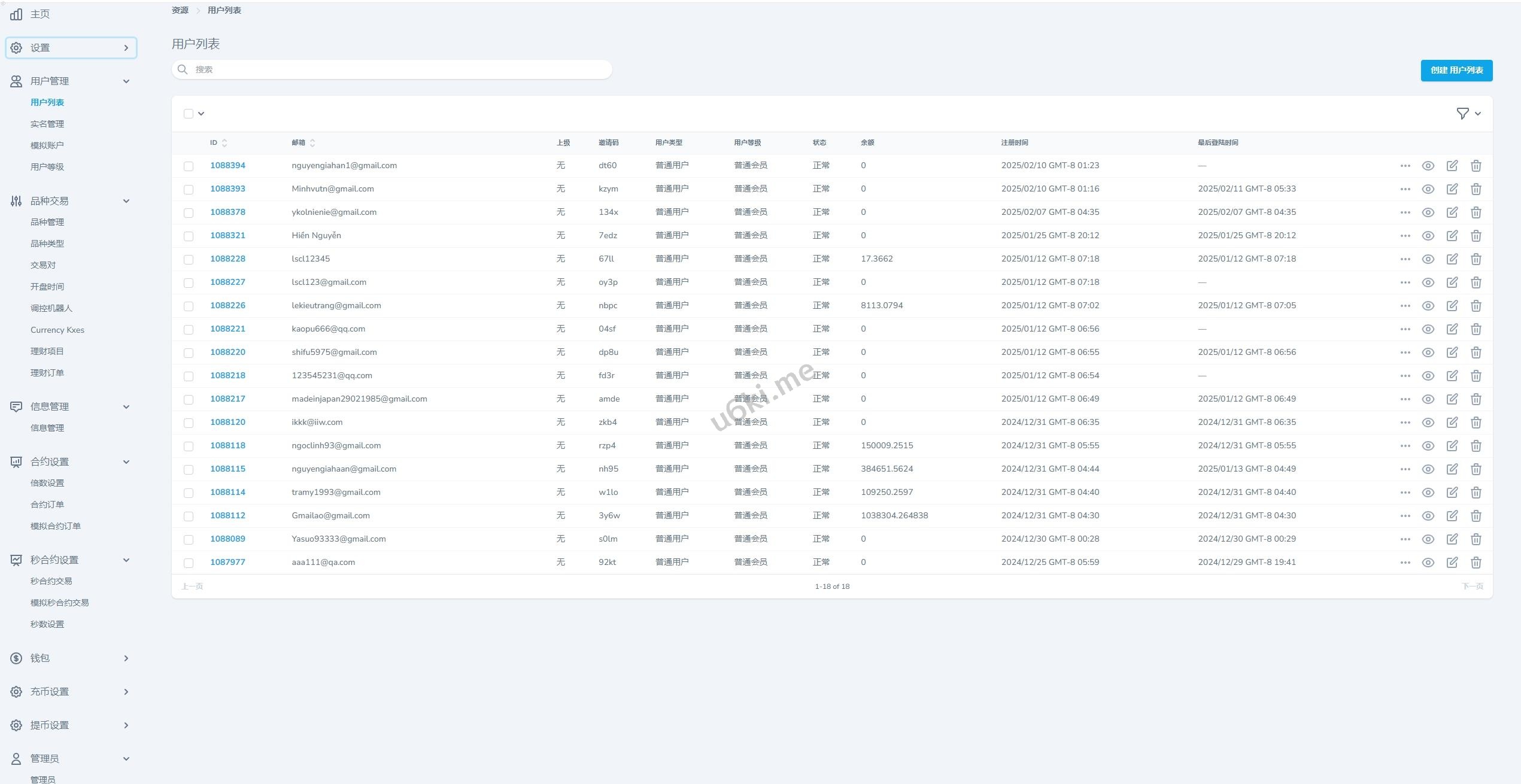Open user ID 1088115 link

[x=227, y=469]
